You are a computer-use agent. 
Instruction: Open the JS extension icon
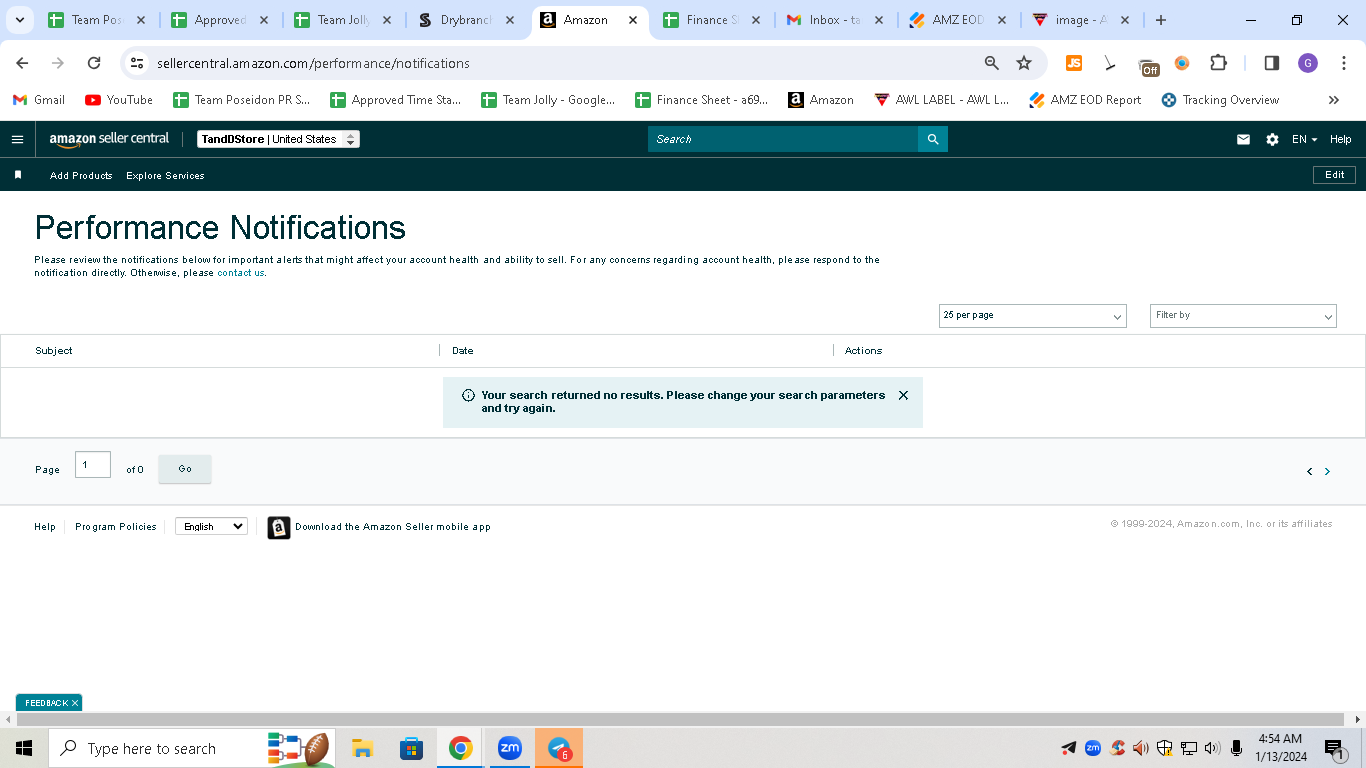[x=1074, y=63]
